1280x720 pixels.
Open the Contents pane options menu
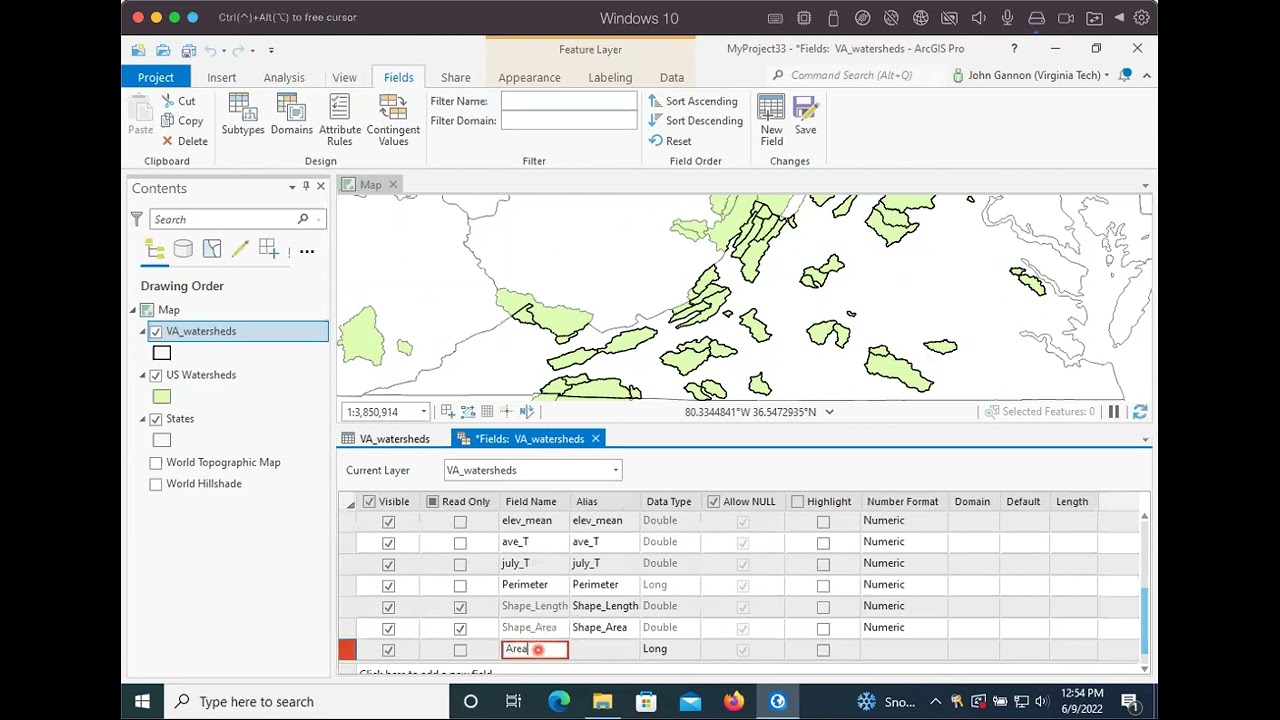tap(292, 187)
